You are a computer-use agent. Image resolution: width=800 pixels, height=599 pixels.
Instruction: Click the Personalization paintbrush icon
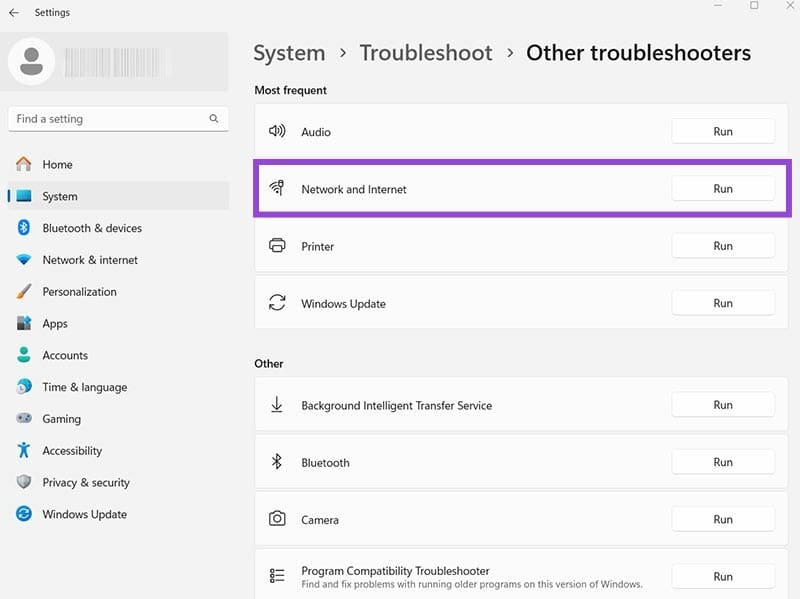pyautogui.click(x=23, y=291)
